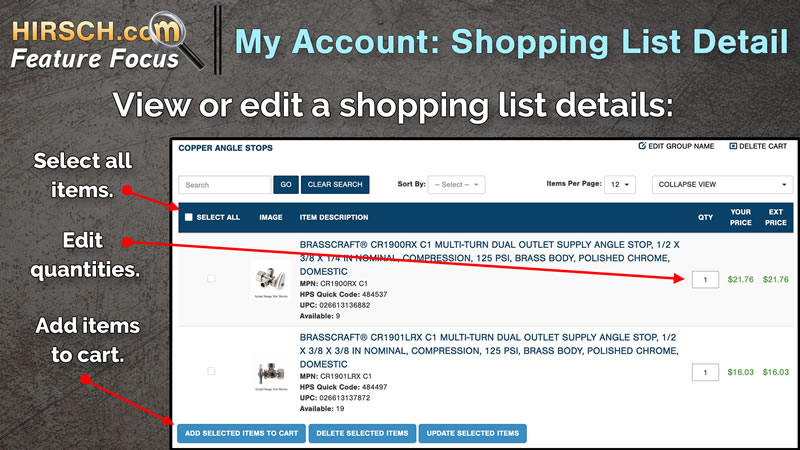Click UPC 026613136882 text

335,306
